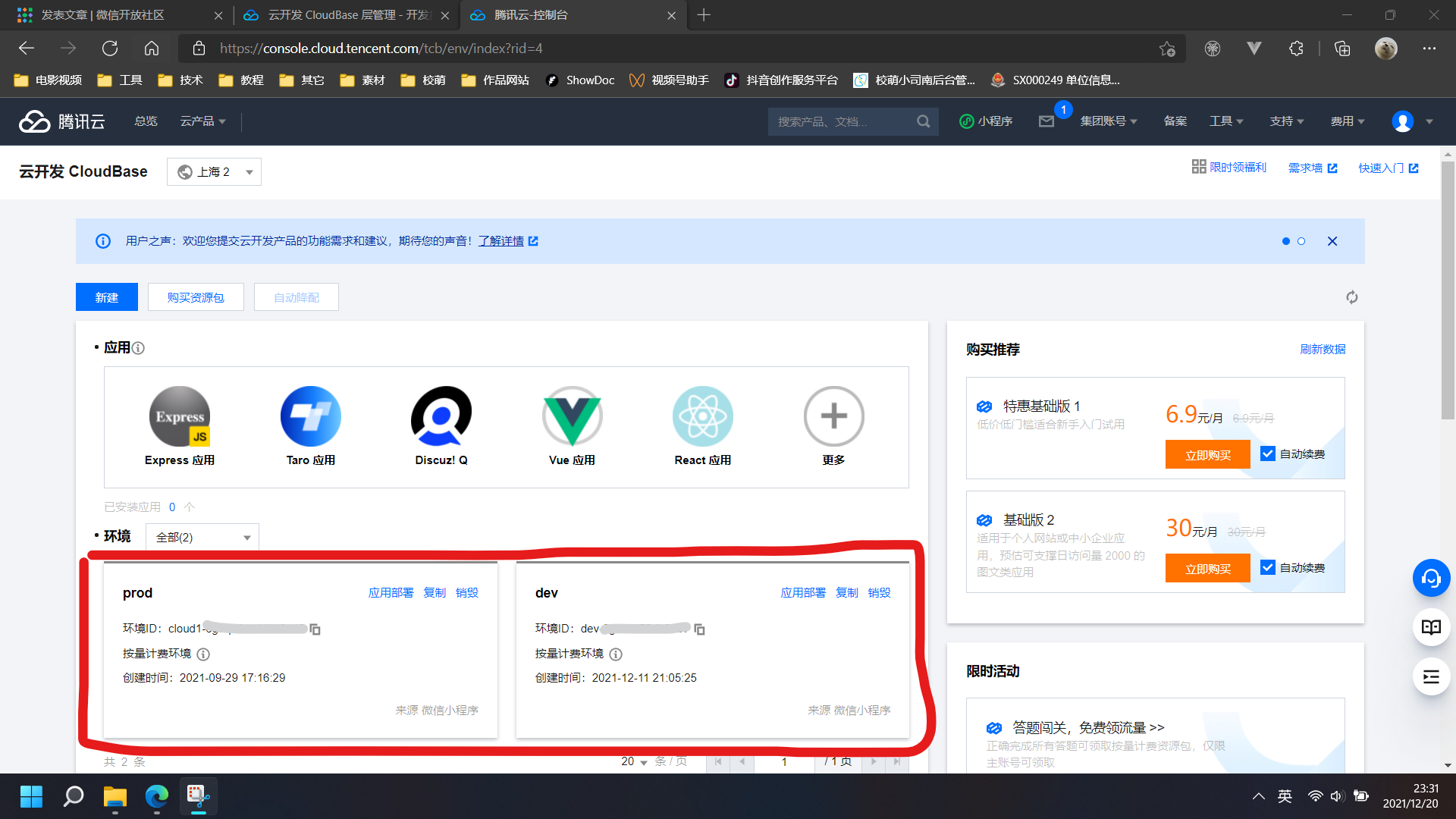This screenshot has height=819, width=1456.
Task: Click the 更多 plus icon
Action: [x=833, y=416]
